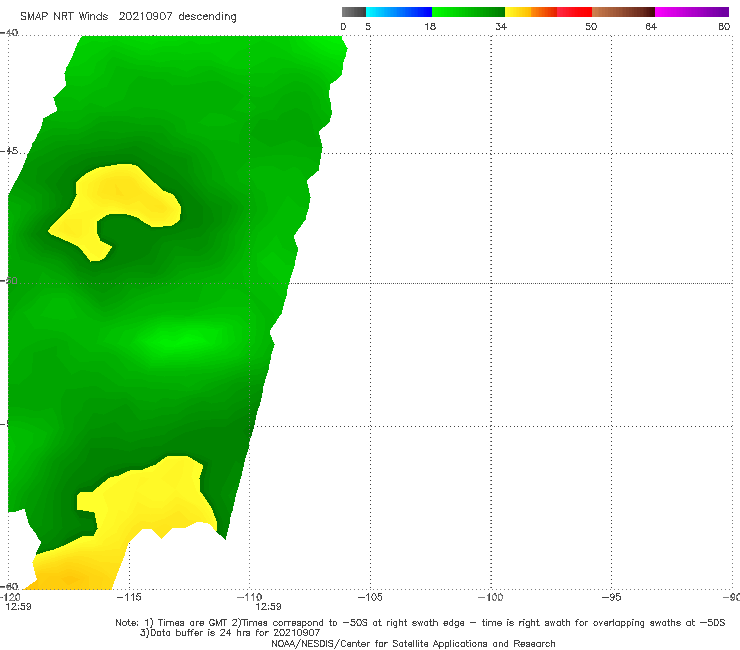Image resolution: width=740 pixels, height=650 pixels.
Task: Click the '80' label ending the color bar
Action: coord(724,27)
